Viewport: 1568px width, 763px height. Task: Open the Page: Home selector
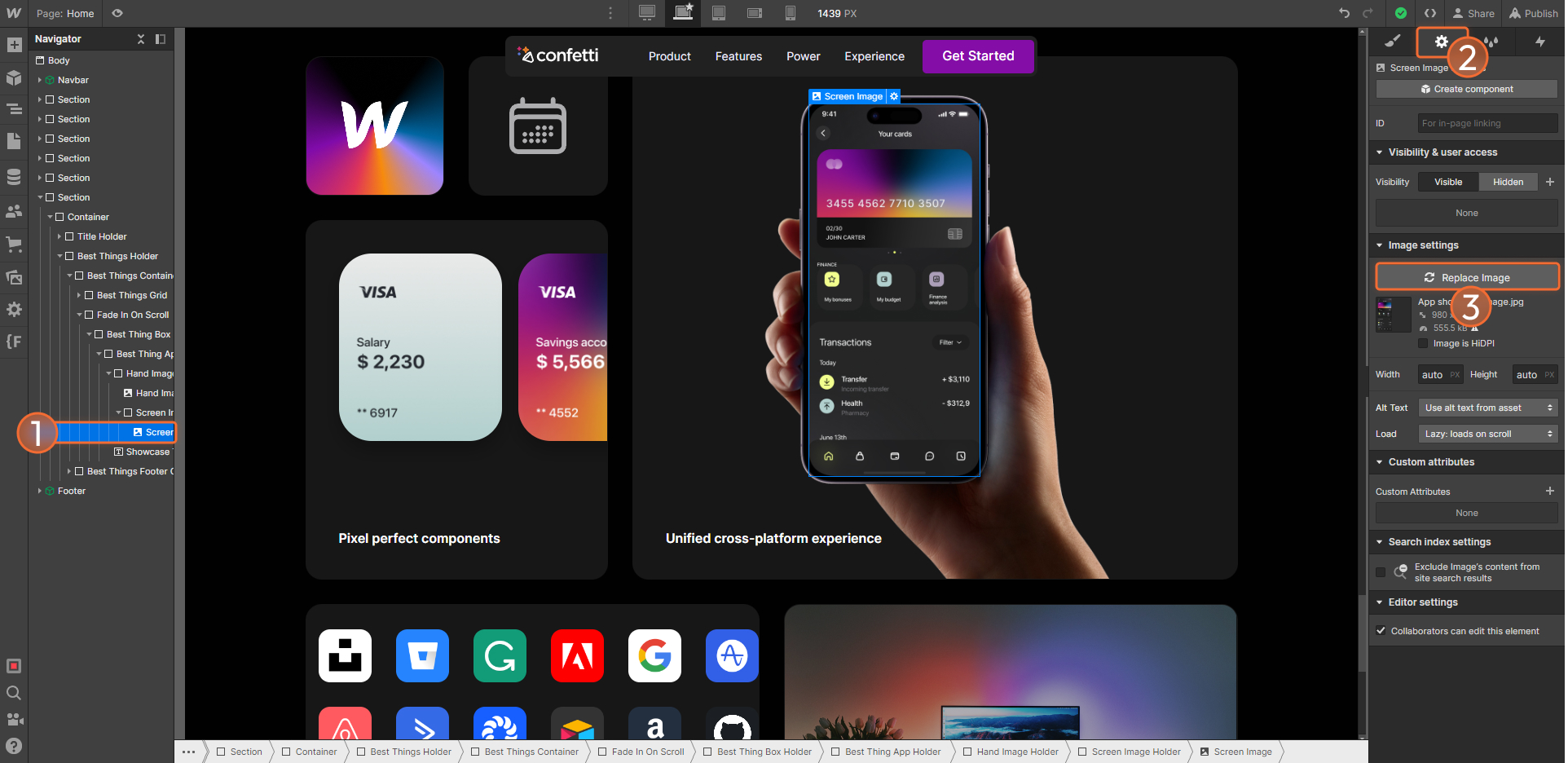point(64,13)
